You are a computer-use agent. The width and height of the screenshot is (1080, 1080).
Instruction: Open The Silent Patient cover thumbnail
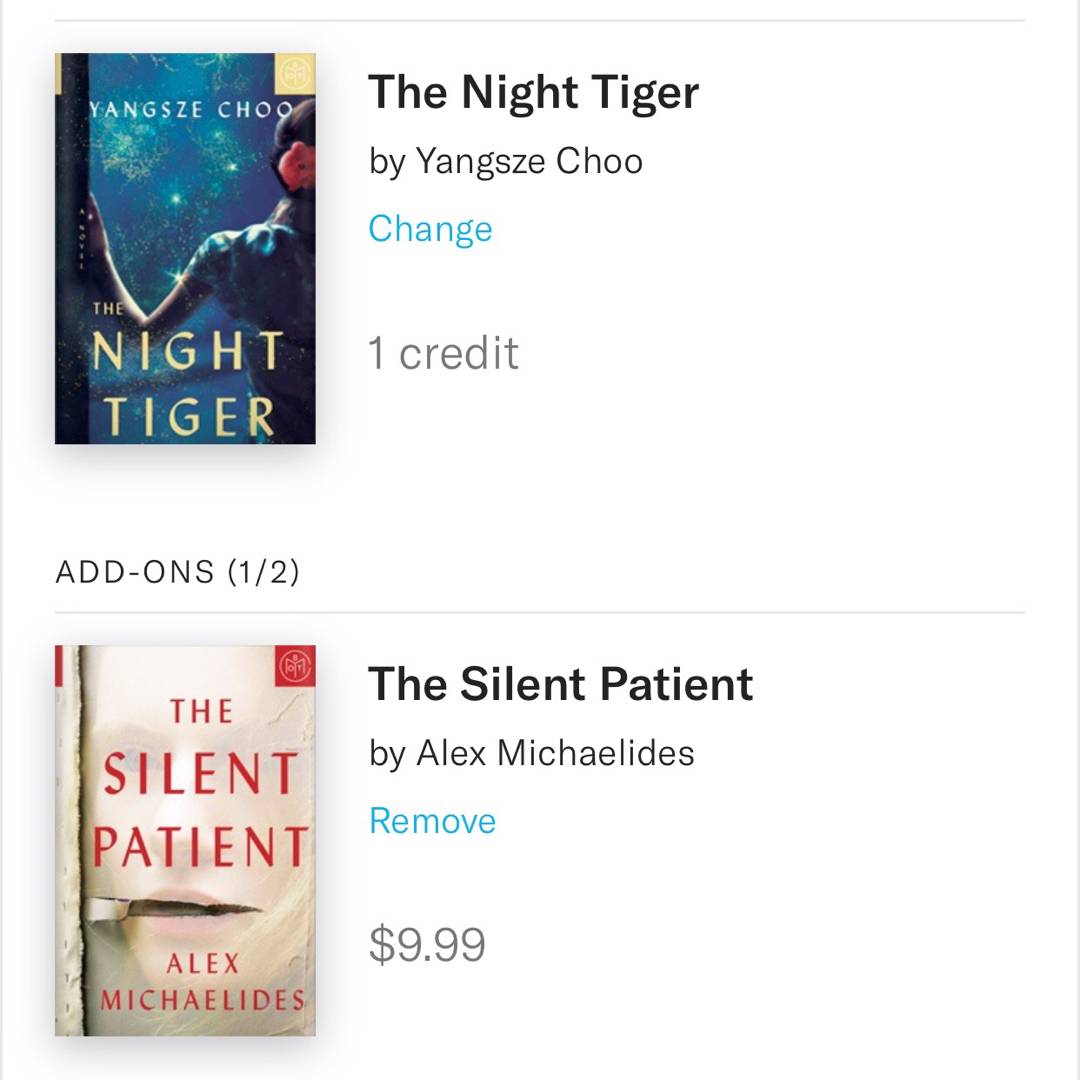pos(185,840)
